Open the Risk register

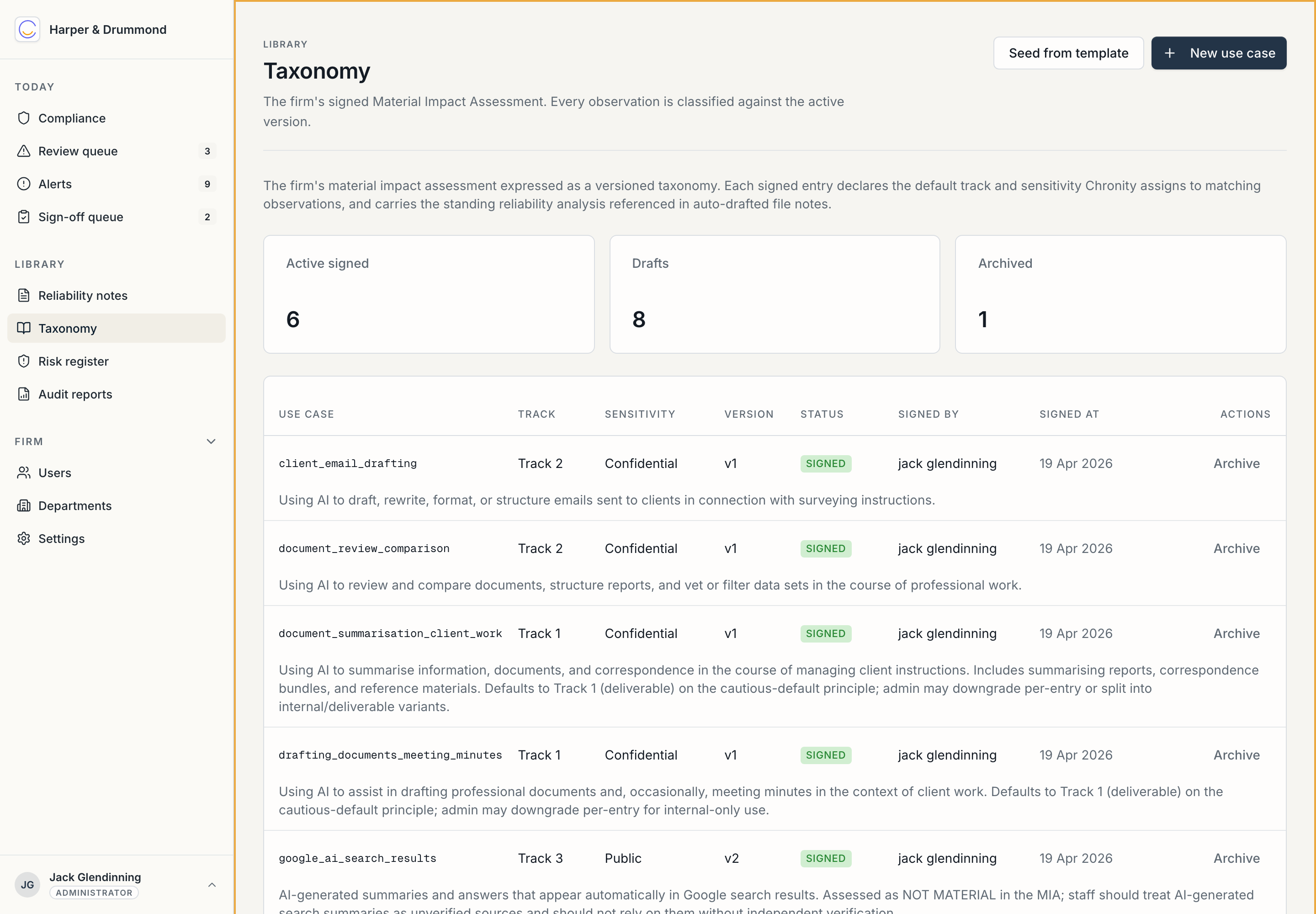[116, 361]
